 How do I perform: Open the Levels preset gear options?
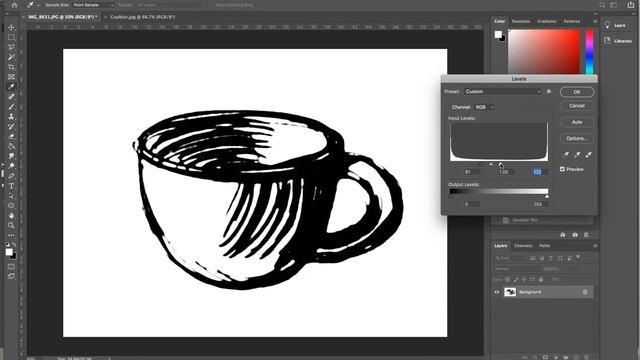click(x=549, y=91)
